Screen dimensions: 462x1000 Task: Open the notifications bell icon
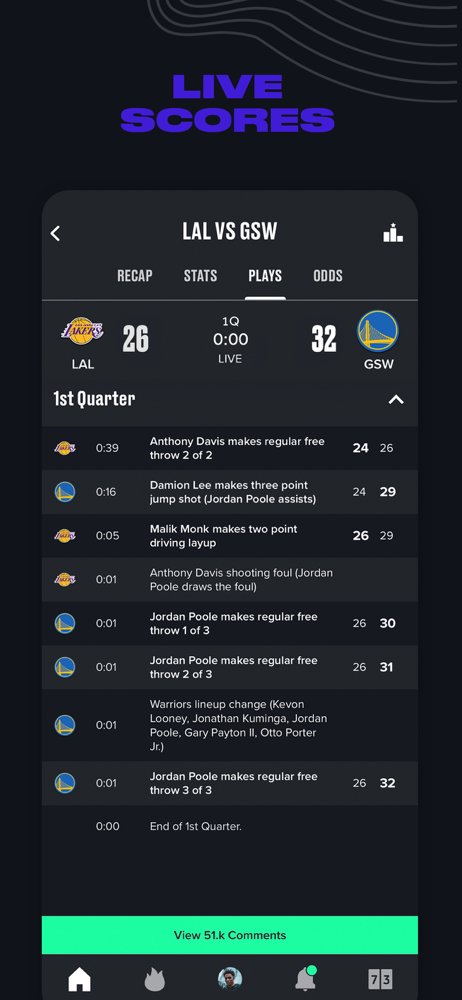click(x=304, y=978)
